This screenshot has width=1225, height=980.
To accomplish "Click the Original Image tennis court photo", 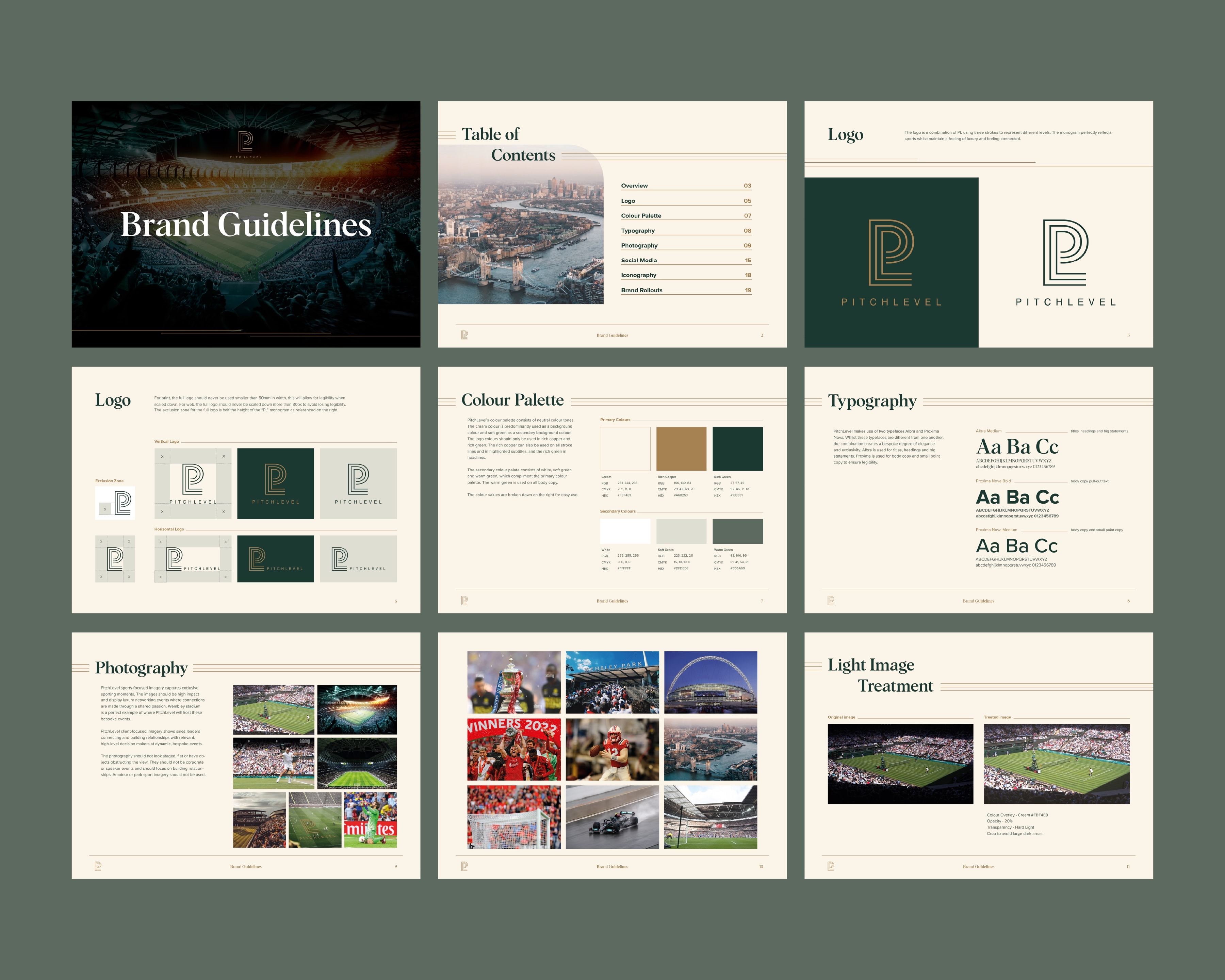I will pyautogui.click(x=900, y=764).
